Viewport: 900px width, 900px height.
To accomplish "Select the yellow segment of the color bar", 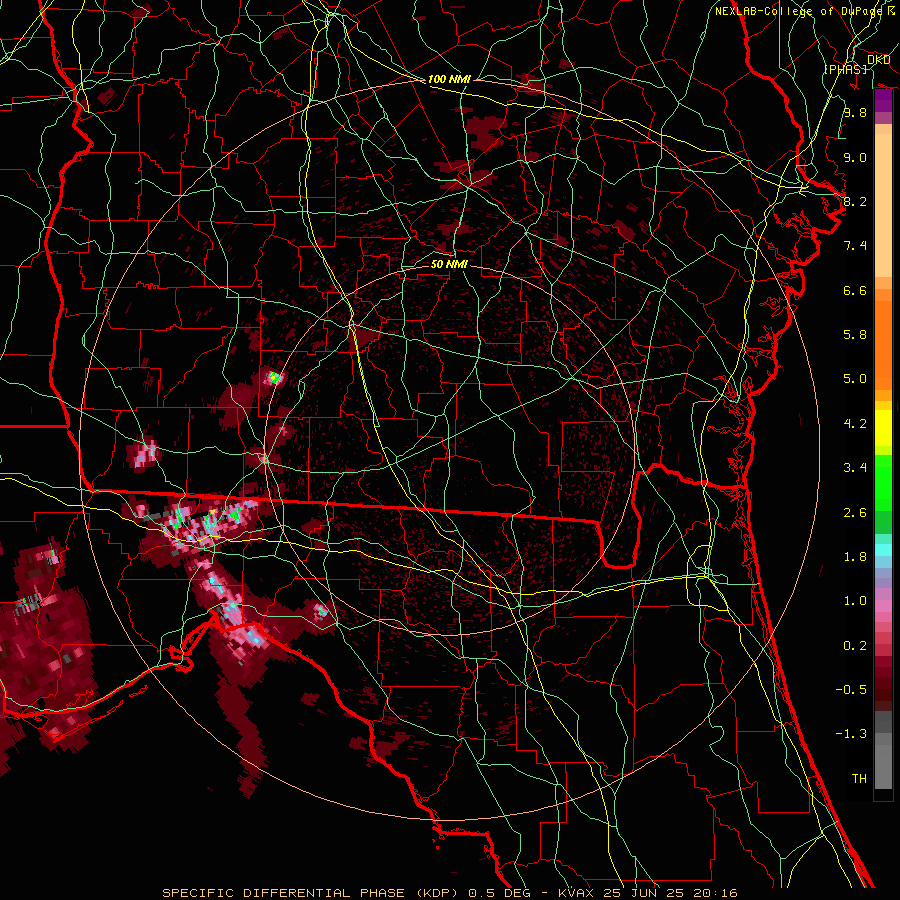I will coord(883,428).
